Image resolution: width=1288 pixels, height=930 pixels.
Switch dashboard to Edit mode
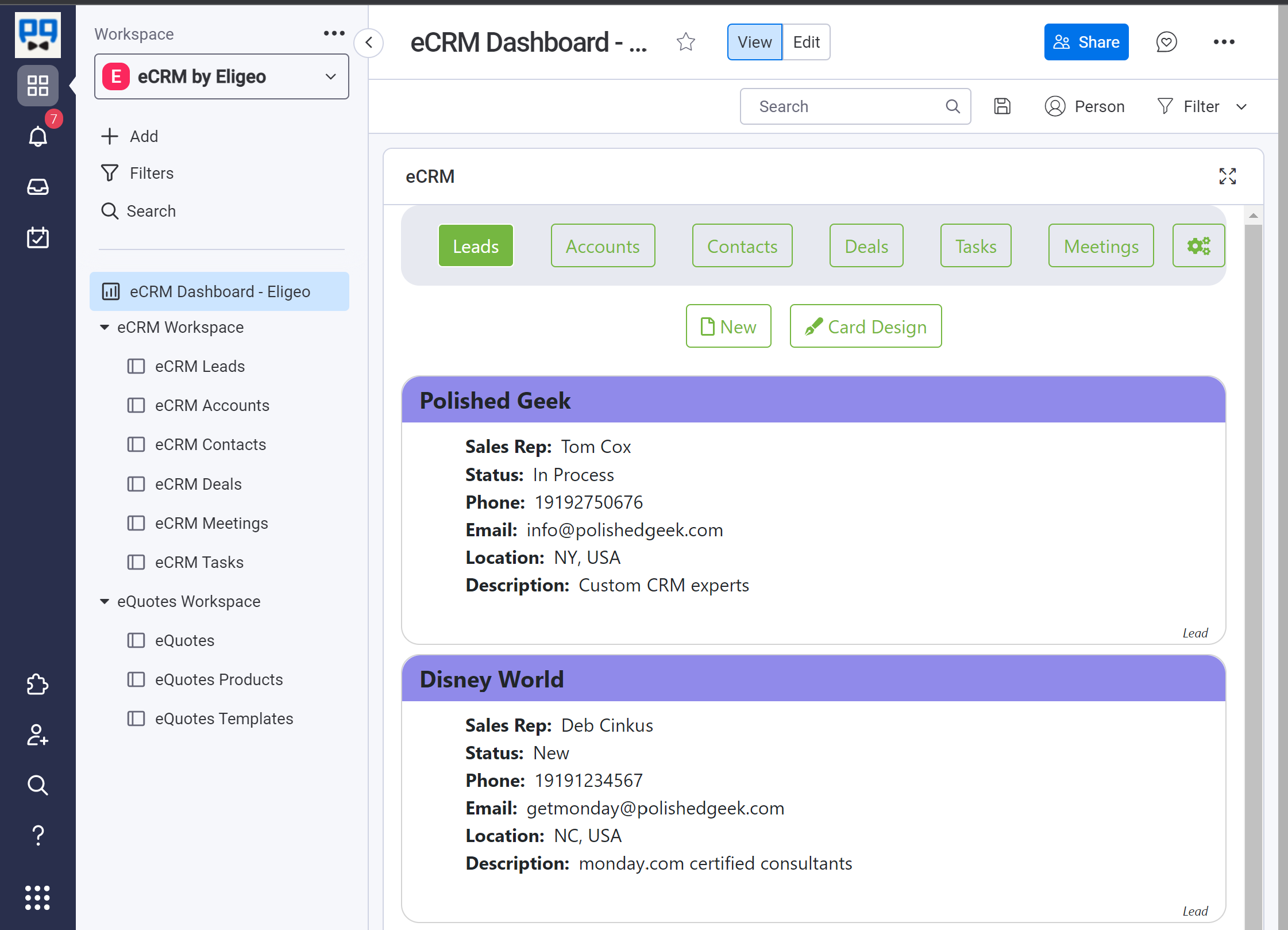806,42
